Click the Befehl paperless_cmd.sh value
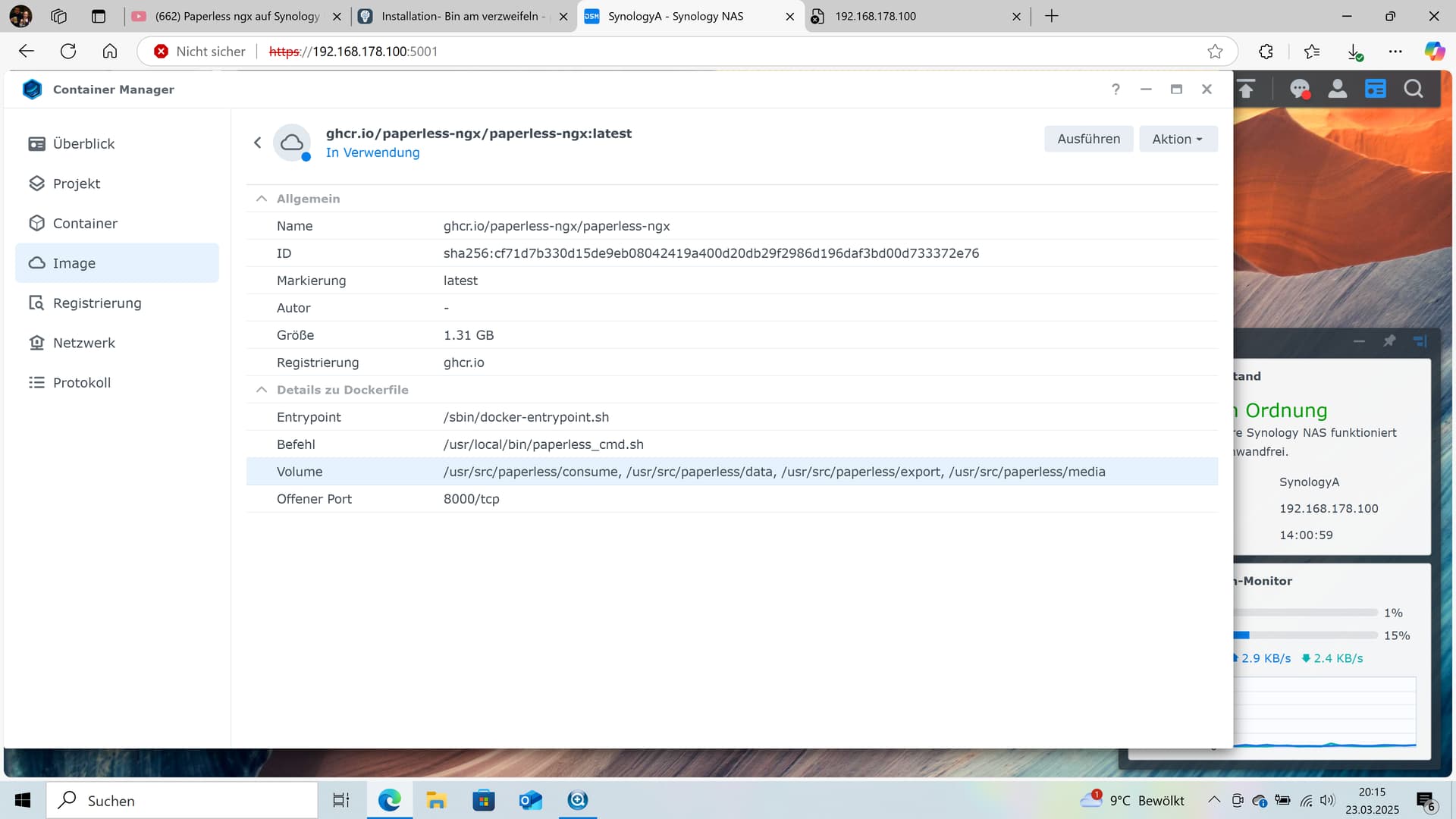This screenshot has height=819, width=1456. click(543, 444)
